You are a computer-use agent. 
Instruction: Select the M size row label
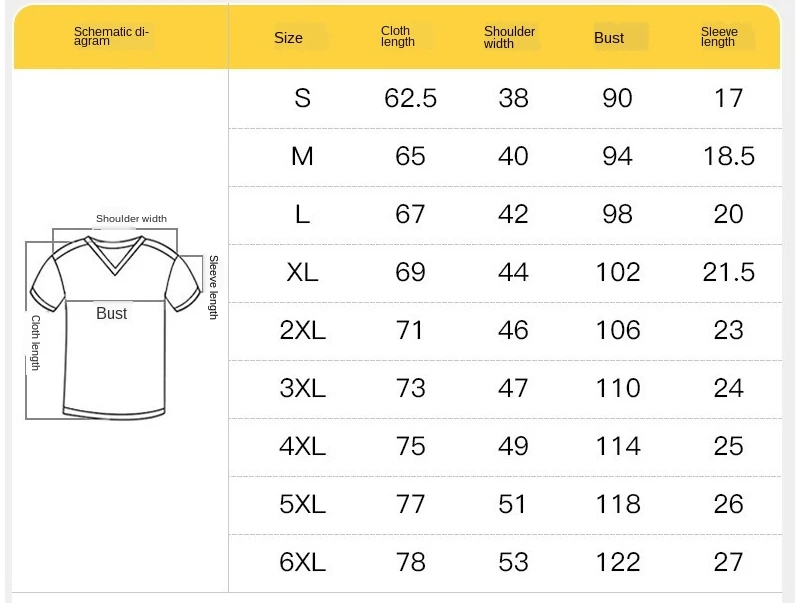[302, 156]
